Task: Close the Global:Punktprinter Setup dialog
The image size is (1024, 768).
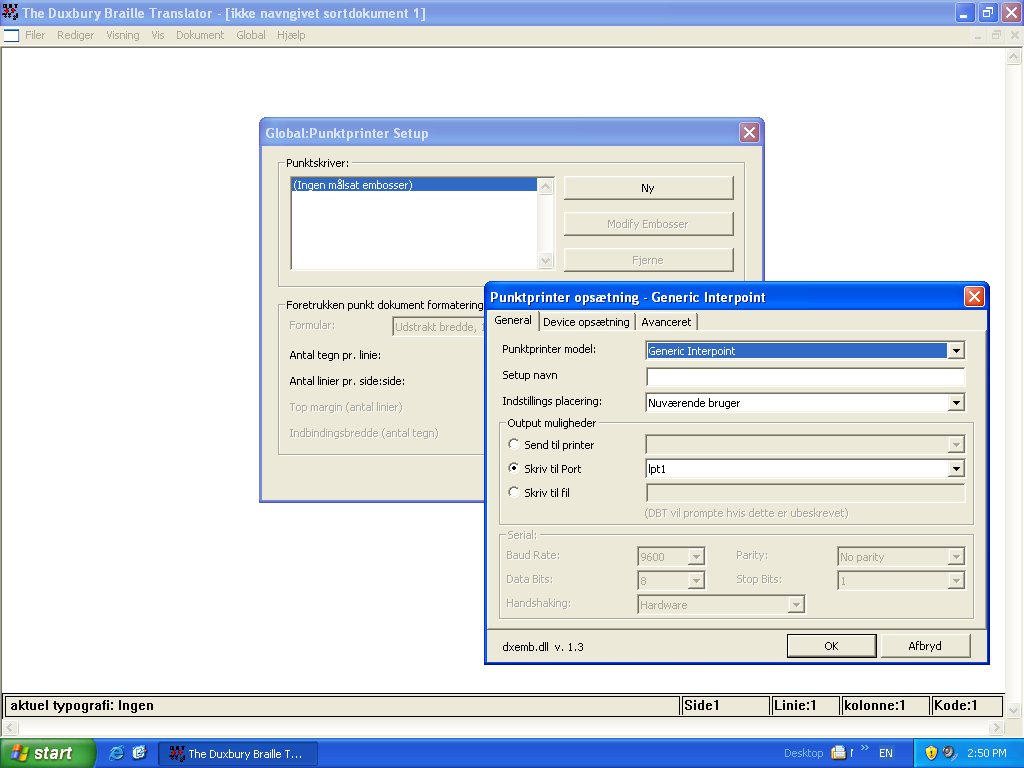Action: coord(749,133)
